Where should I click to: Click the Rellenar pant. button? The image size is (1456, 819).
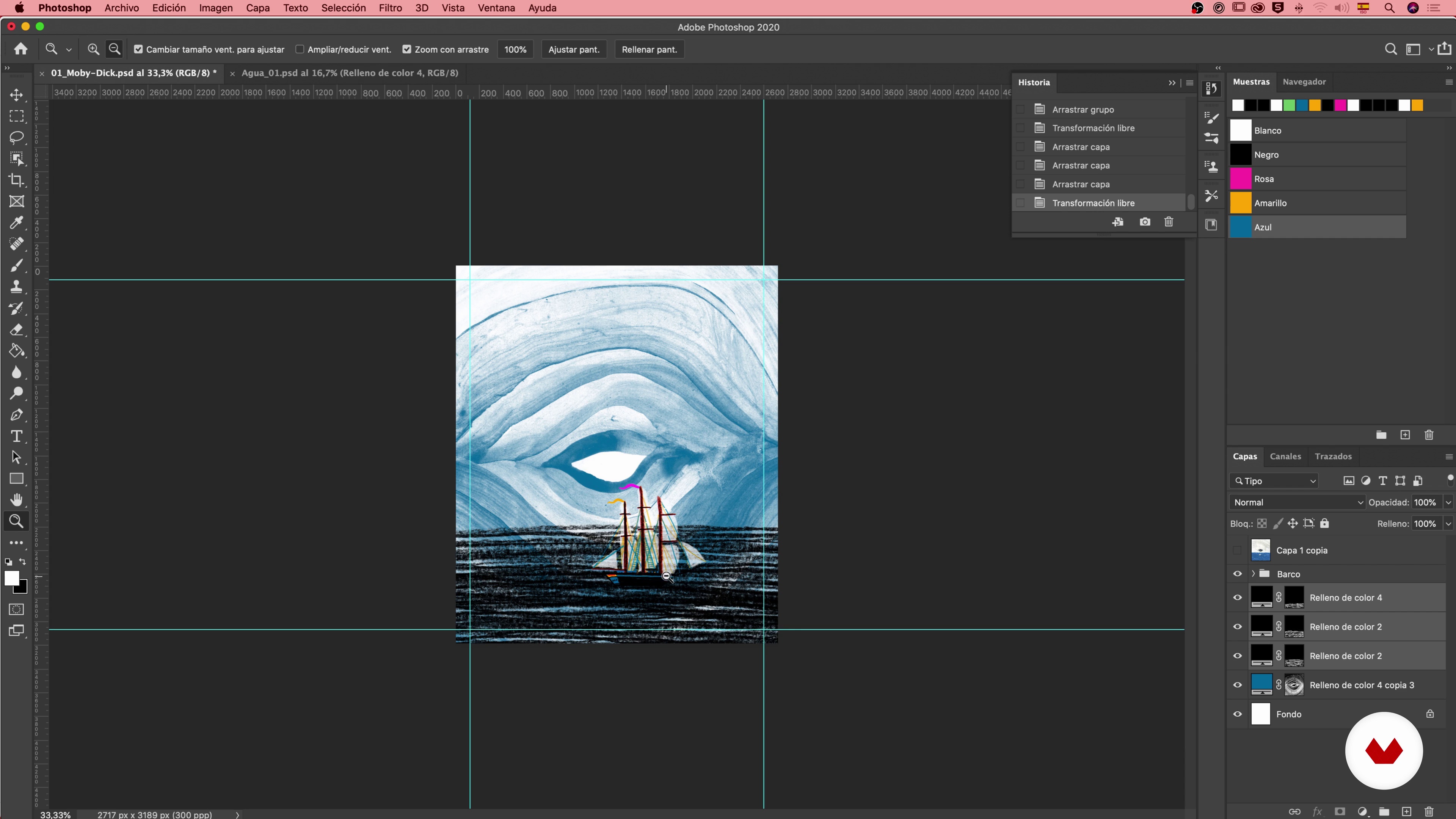click(649, 49)
